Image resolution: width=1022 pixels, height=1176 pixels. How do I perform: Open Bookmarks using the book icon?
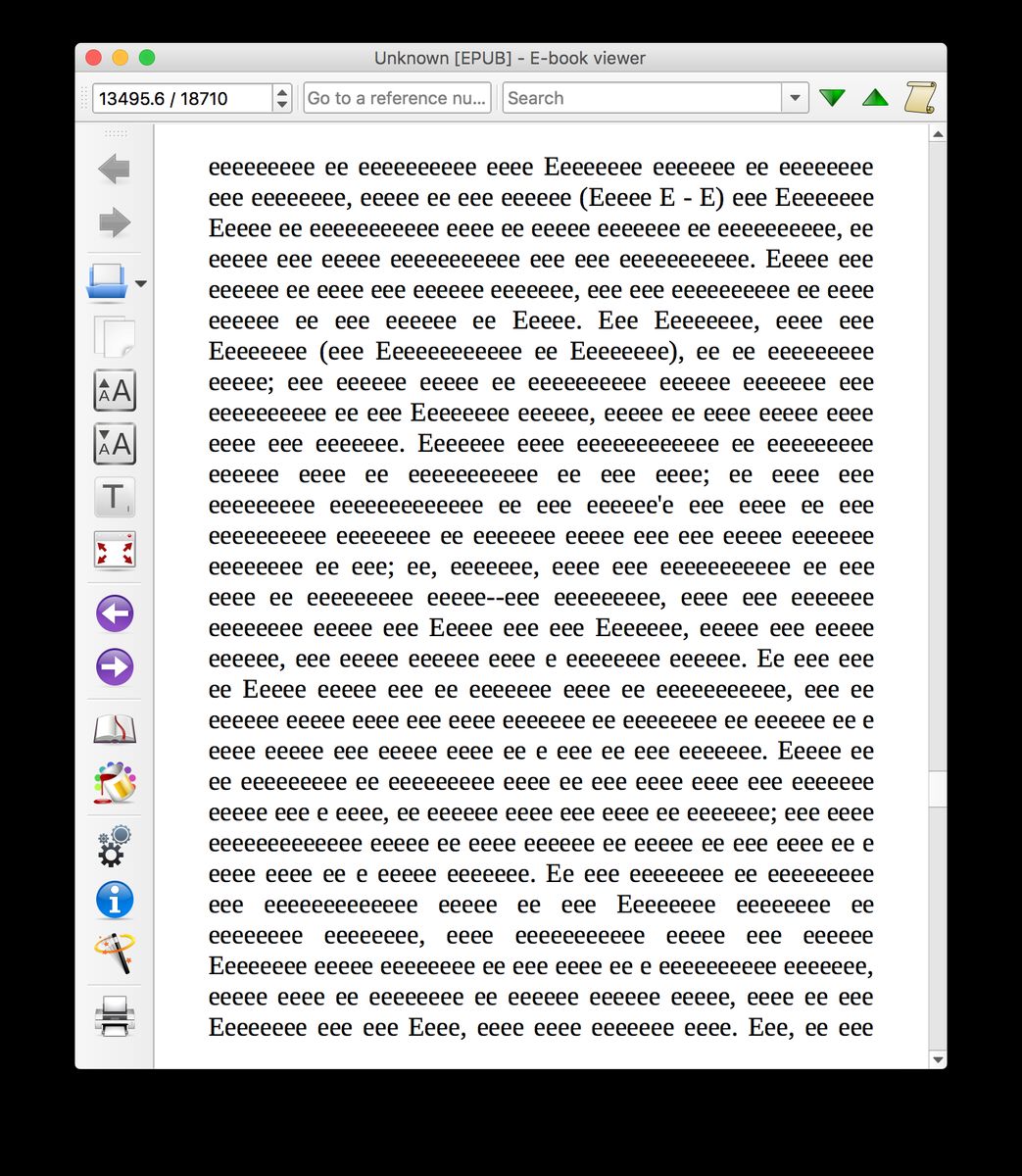pos(115,730)
